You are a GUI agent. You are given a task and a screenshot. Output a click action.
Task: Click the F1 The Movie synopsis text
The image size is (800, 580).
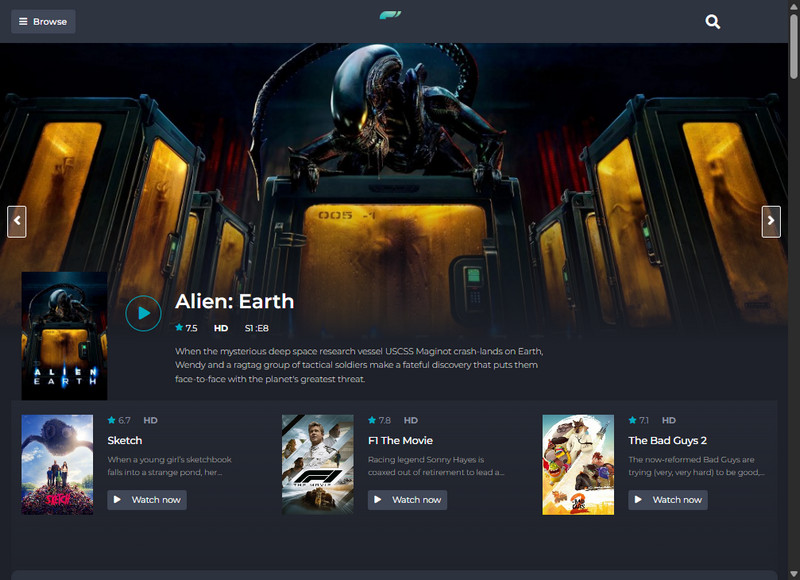[x=436, y=466]
